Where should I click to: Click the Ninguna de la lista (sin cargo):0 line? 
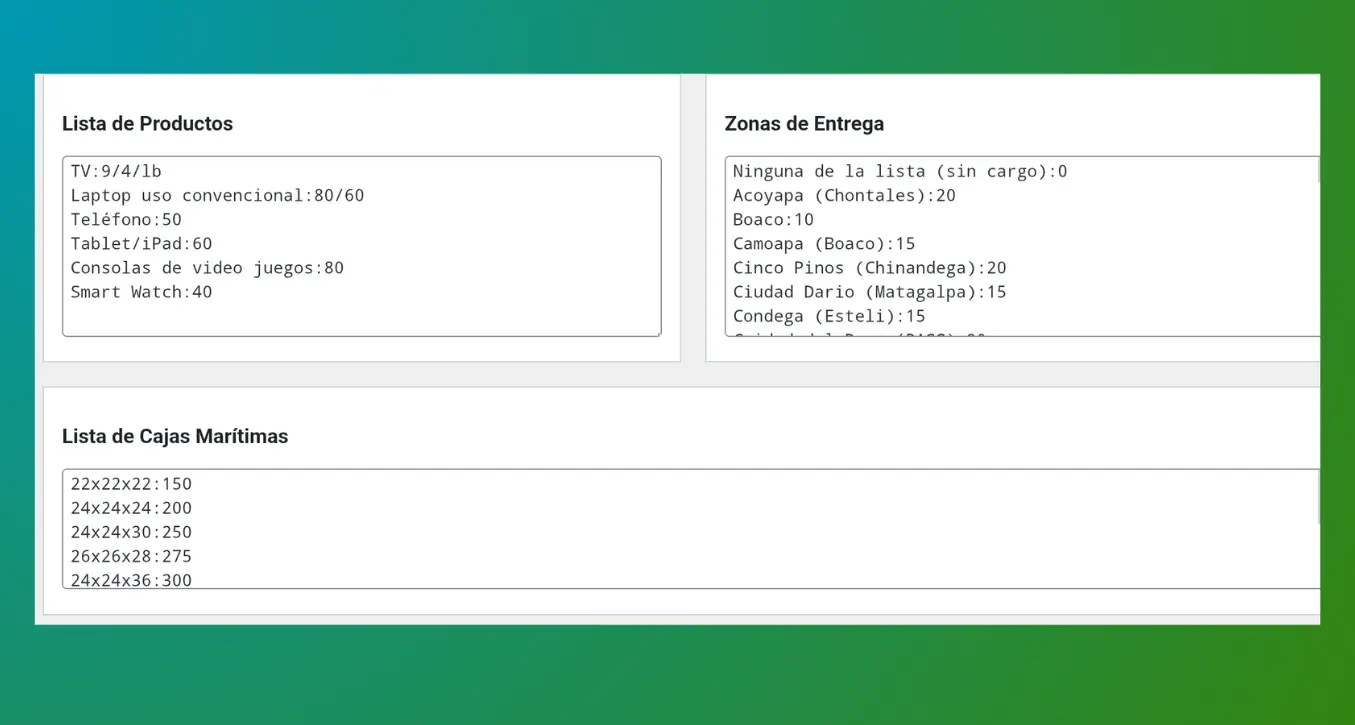click(x=899, y=171)
